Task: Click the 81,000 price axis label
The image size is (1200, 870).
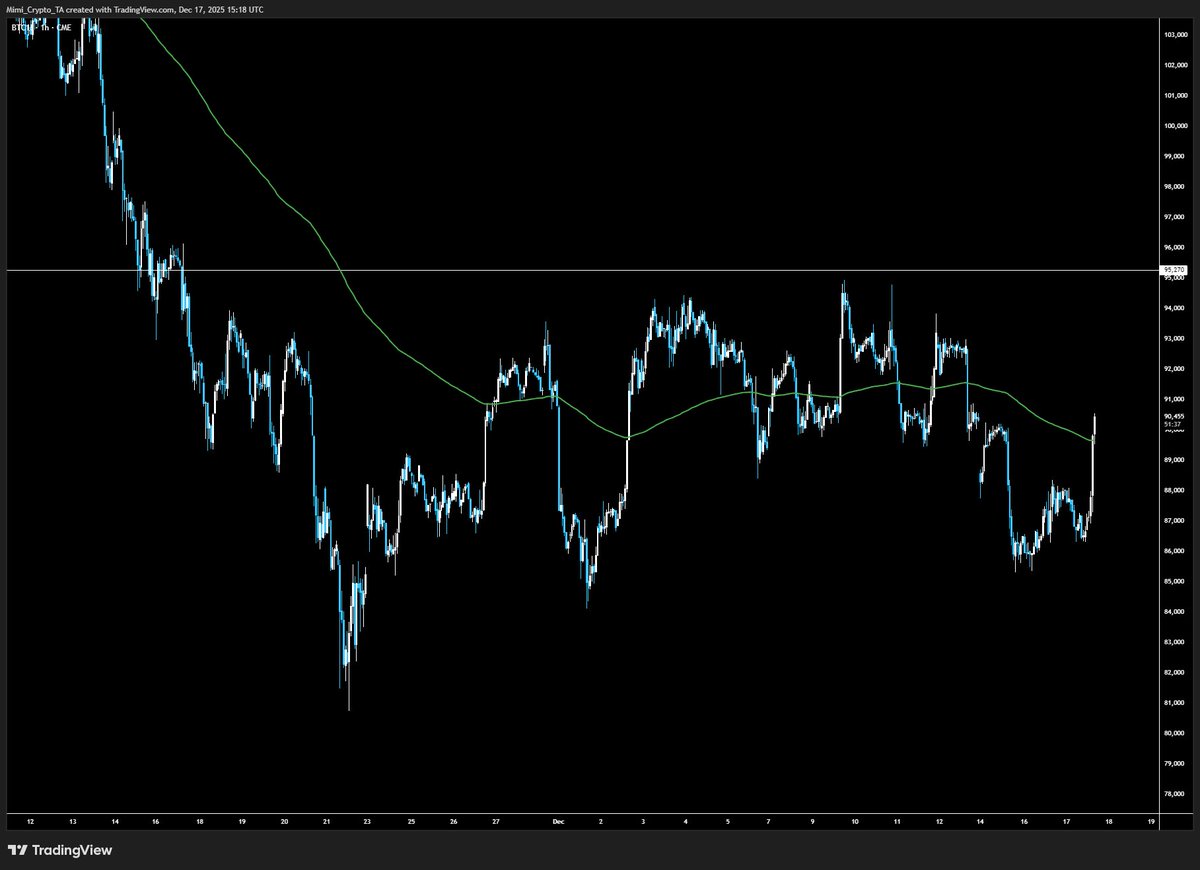Action: (1174, 703)
